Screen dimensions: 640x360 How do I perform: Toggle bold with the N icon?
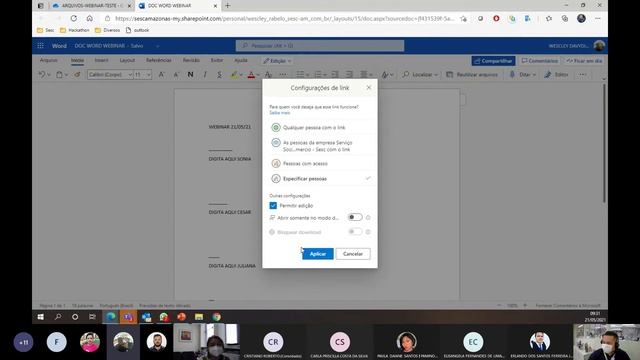point(190,75)
